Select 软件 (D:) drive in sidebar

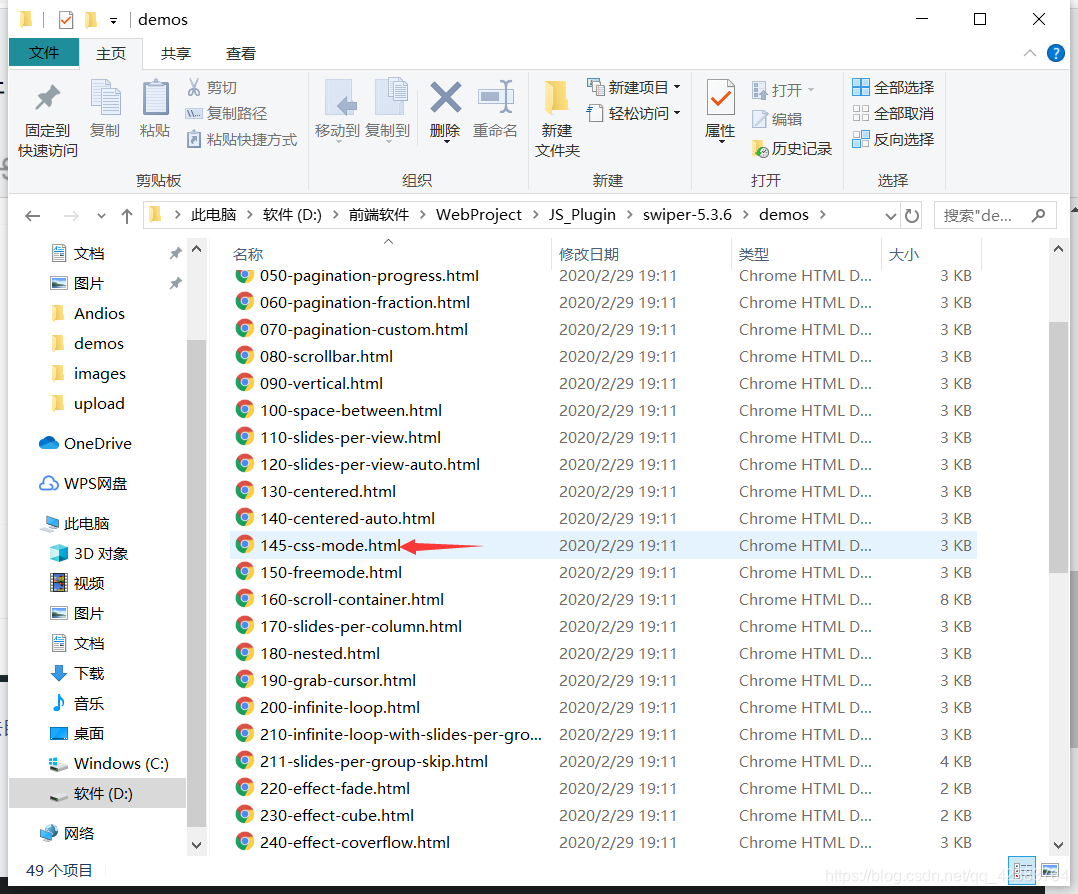tap(98, 794)
